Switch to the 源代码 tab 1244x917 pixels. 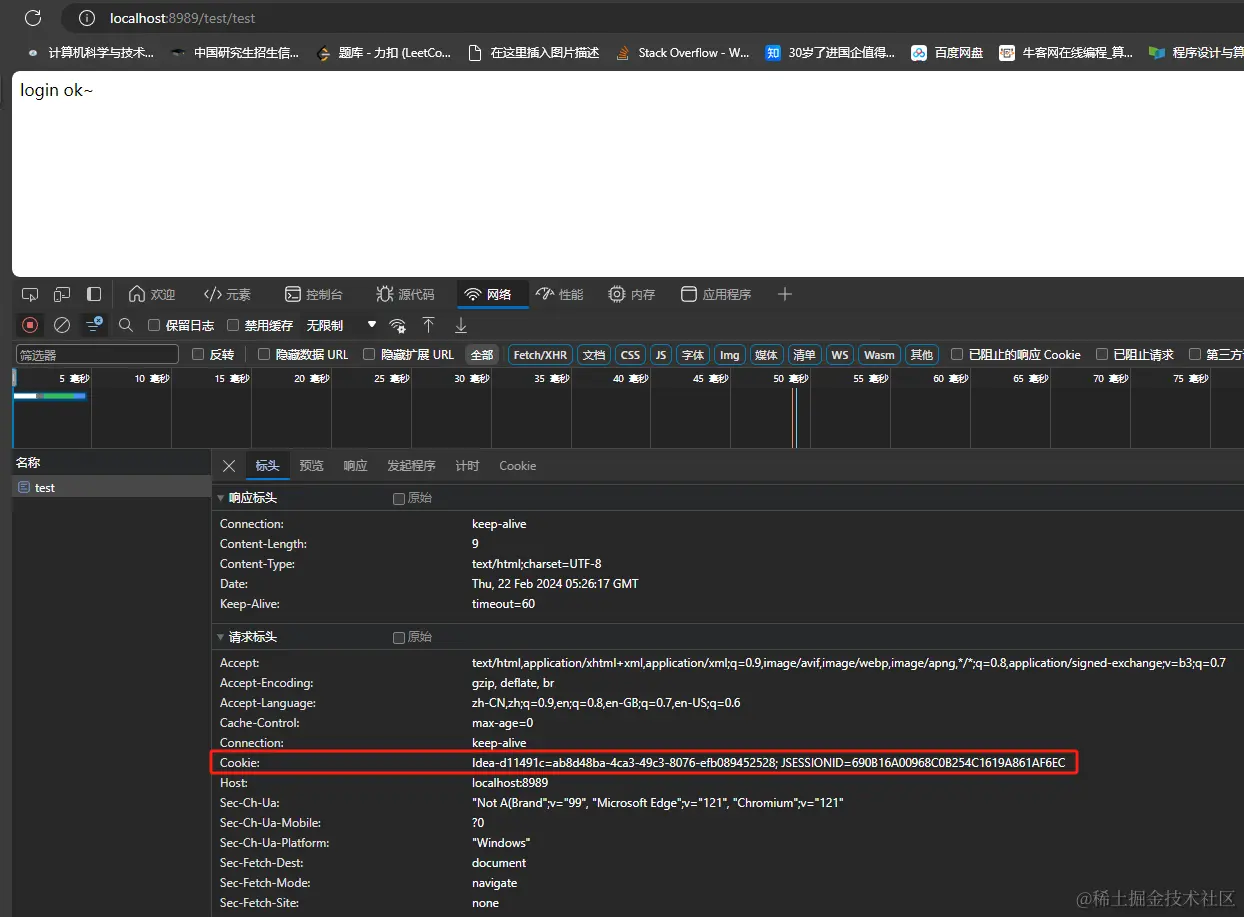coord(405,294)
